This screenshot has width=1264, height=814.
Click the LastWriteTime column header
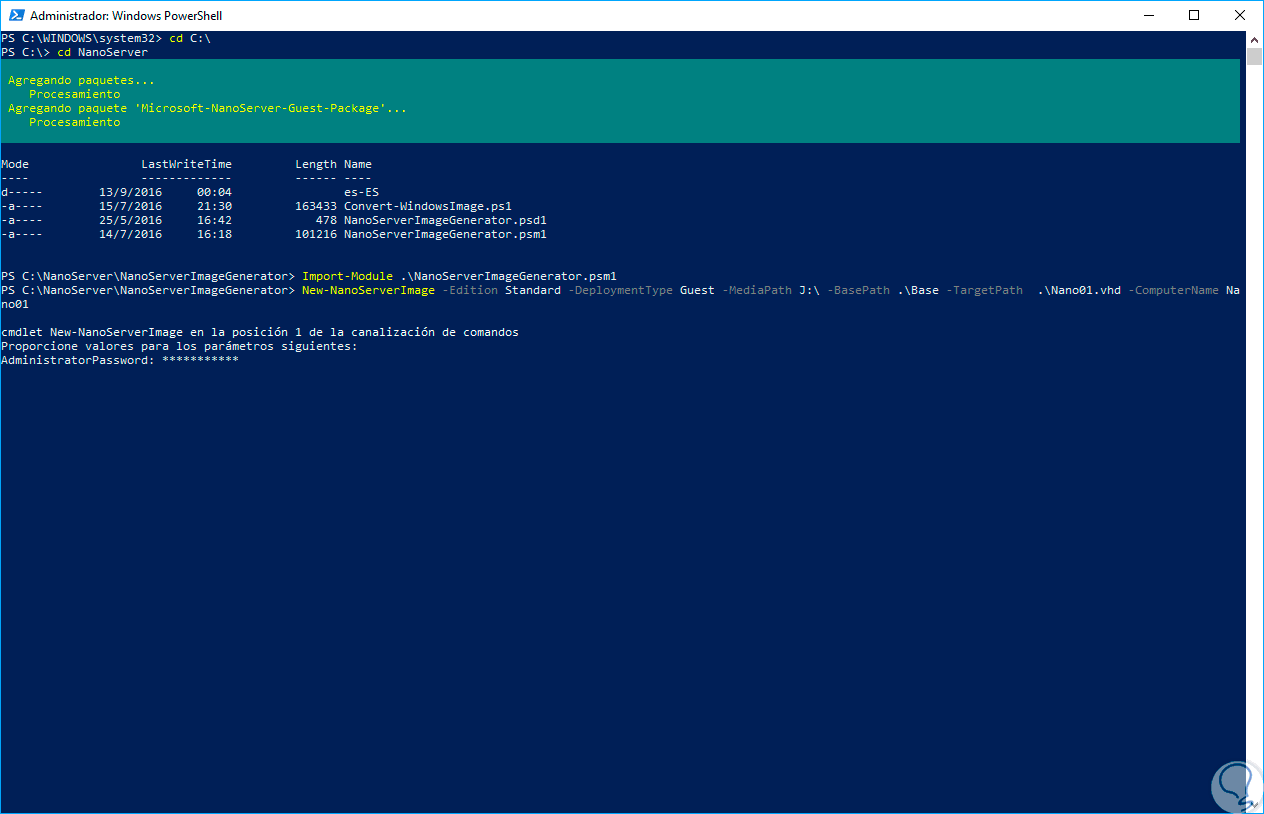click(186, 164)
